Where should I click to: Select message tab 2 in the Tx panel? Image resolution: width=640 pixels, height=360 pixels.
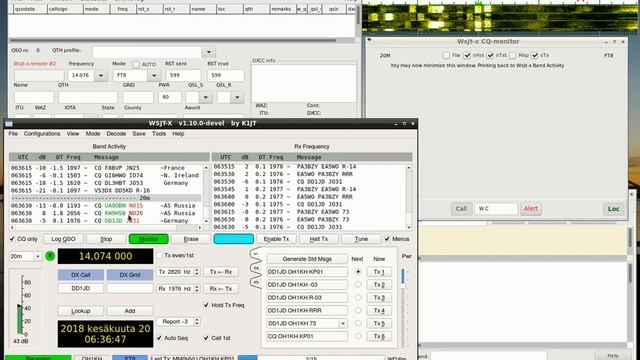click(256, 268)
